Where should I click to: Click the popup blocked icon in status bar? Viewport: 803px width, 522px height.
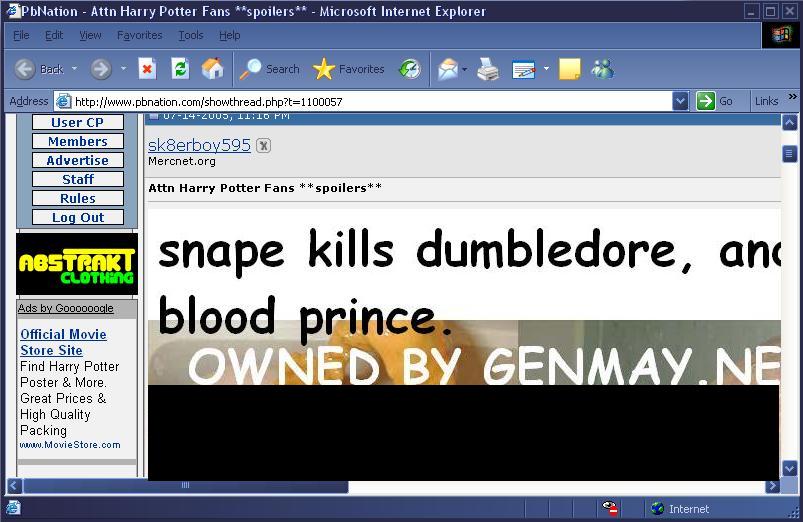[609, 508]
